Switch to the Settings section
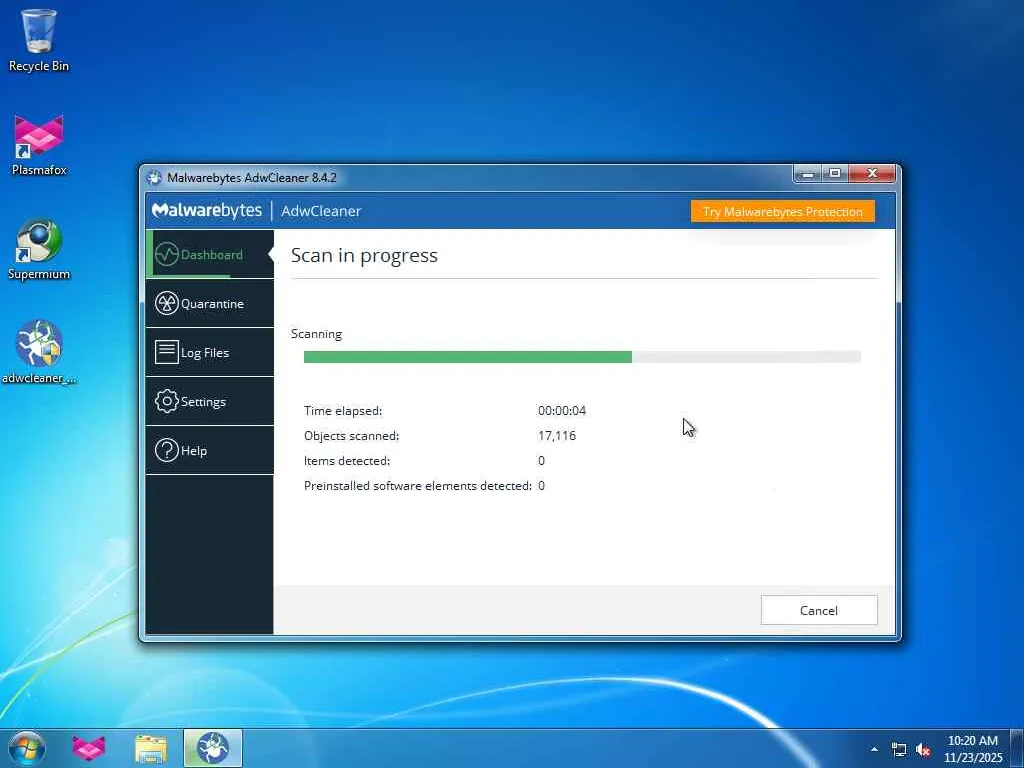Viewport: 1024px width, 768px height. pyautogui.click(x=210, y=401)
